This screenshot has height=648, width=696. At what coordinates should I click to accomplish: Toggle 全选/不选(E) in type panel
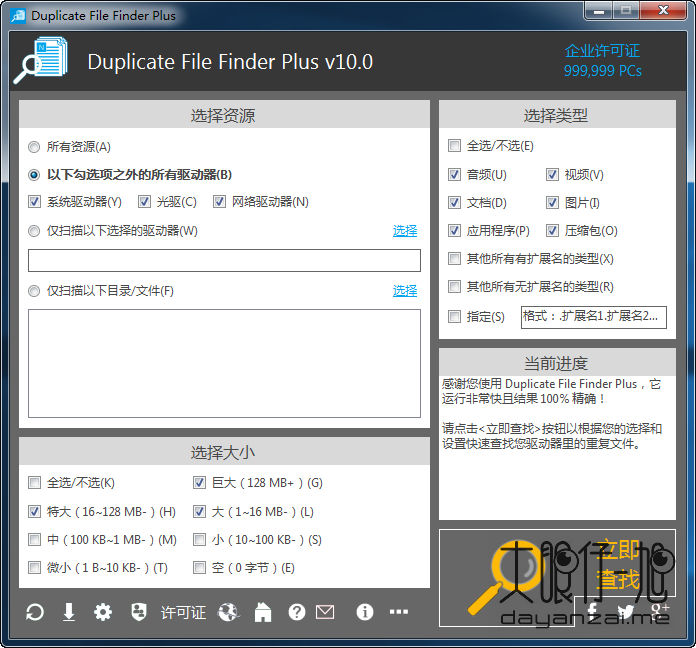pos(454,146)
